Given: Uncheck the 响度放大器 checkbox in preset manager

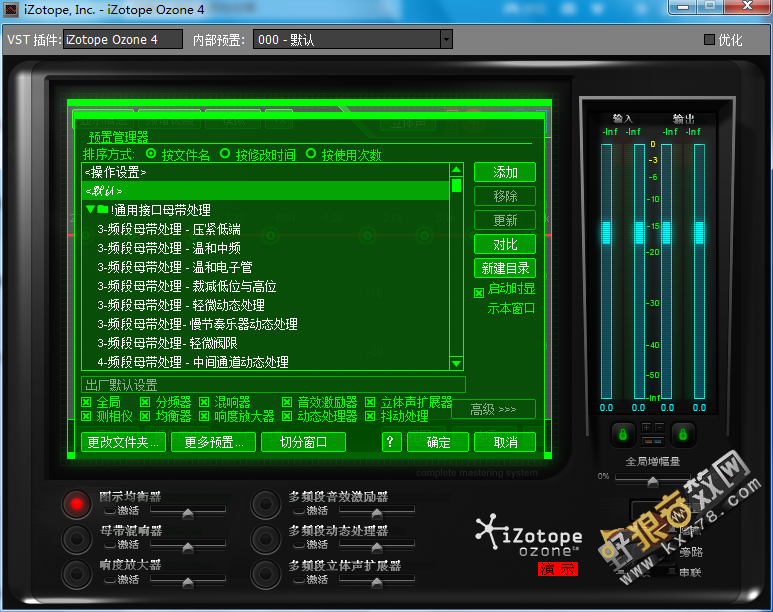Looking at the screenshot, I should [x=204, y=416].
